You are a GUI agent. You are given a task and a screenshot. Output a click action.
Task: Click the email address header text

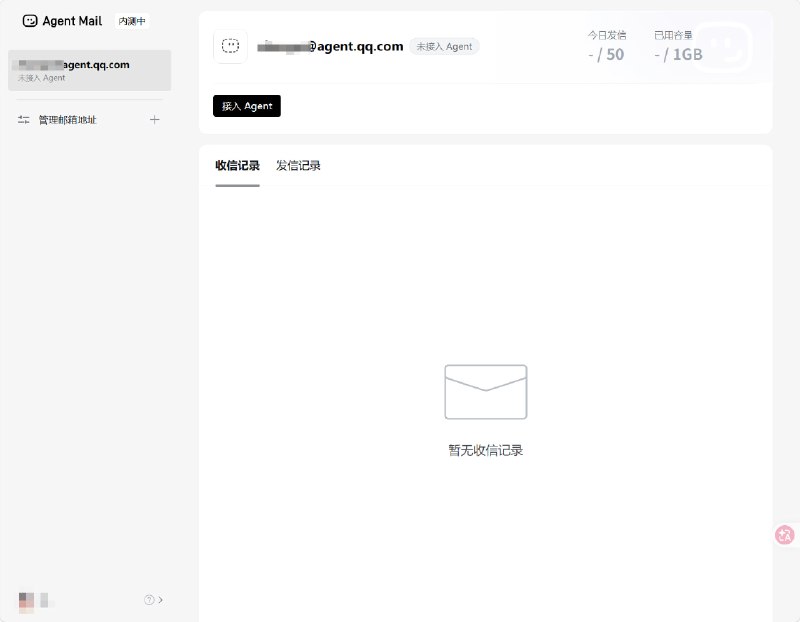(330, 46)
